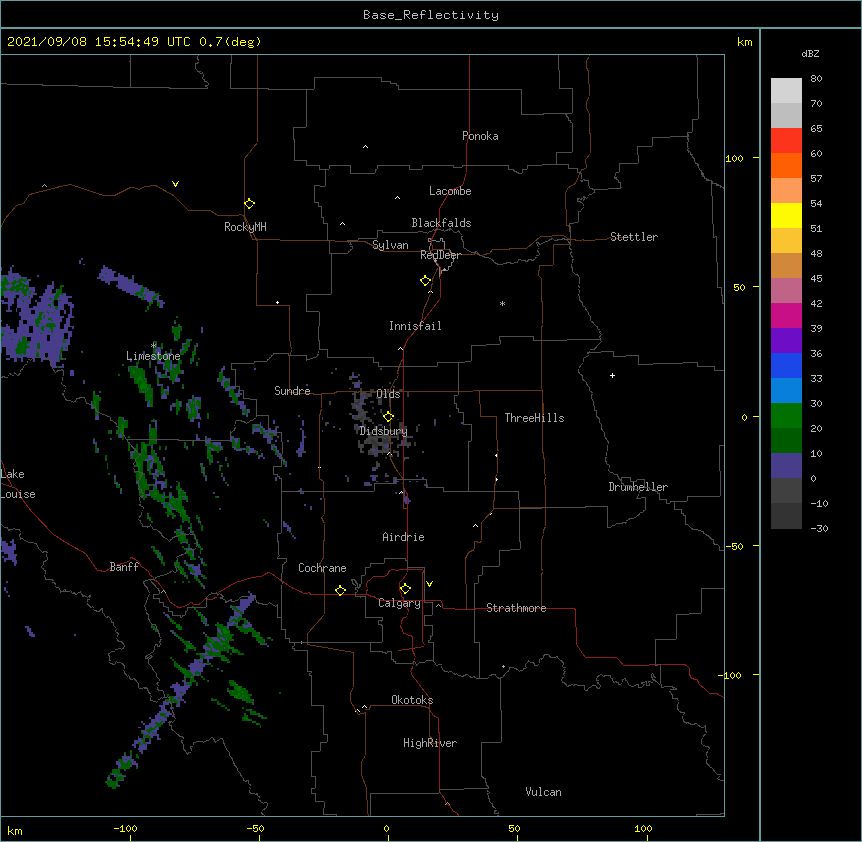Select the light gray 80–70 dBZ swatch
The width and height of the screenshot is (862, 842).
click(x=786, y=91)
